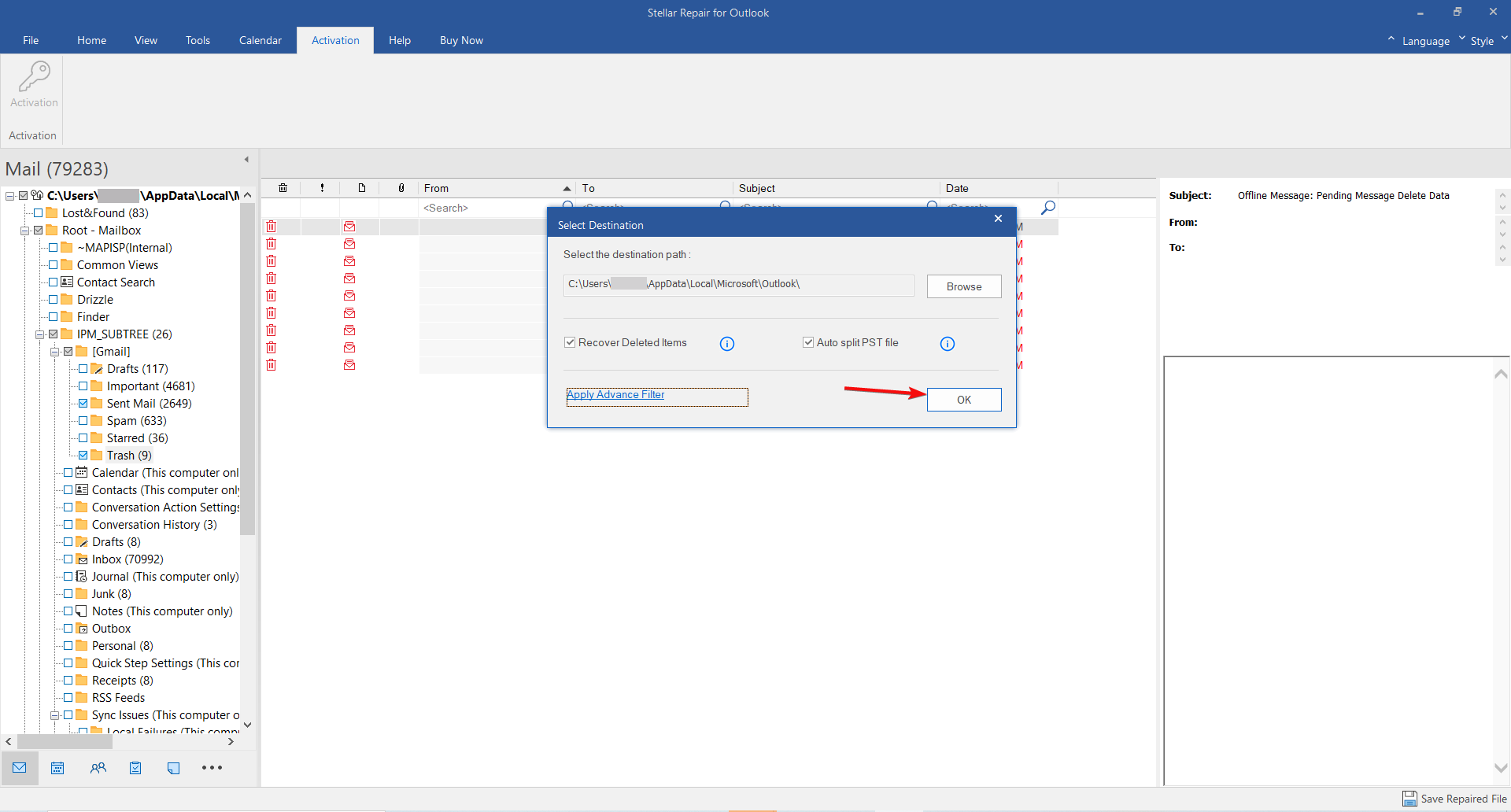Click the search magnifier icon in mail list
Viewport: 1511px width, 812px height.
1047,208
